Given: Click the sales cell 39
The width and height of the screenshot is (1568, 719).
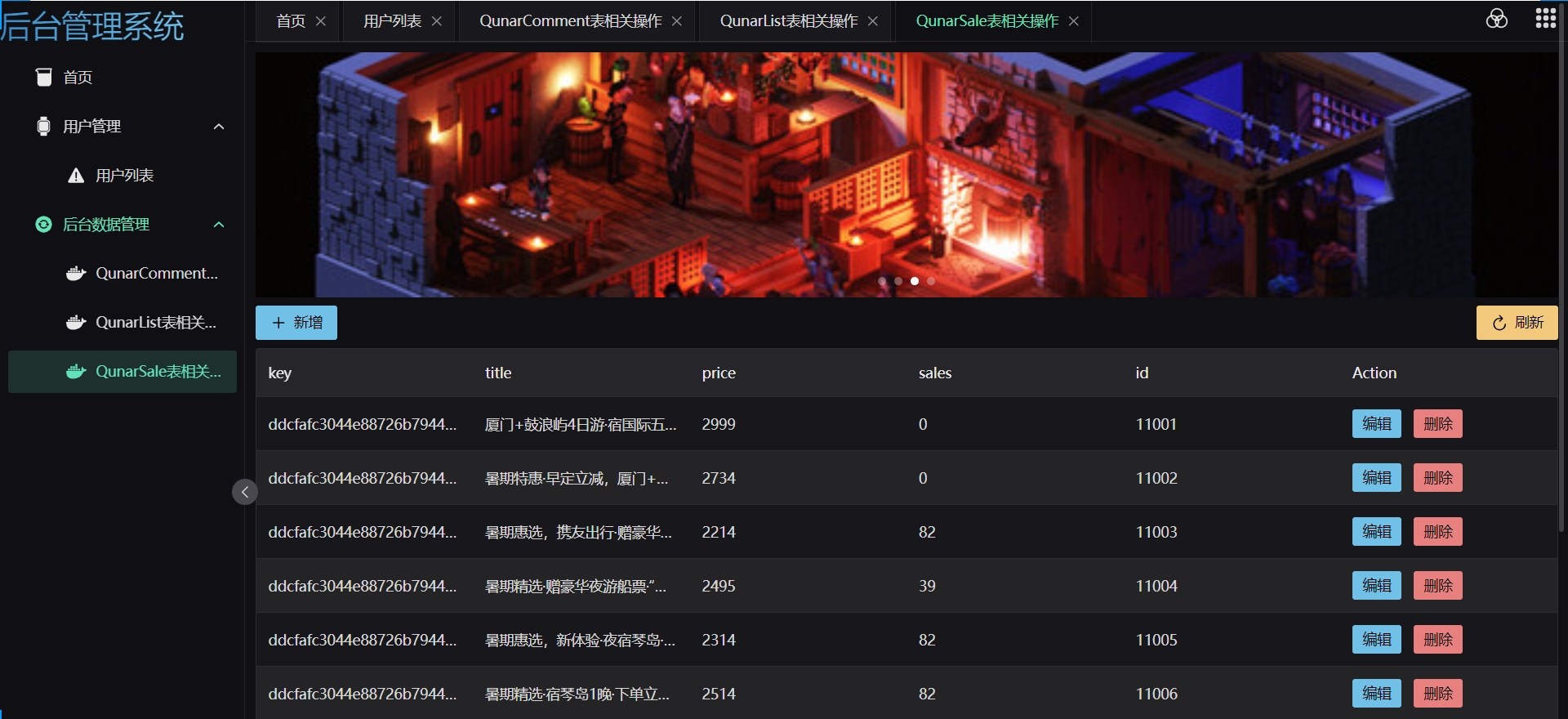Looking at the screenshot, I should pyautogui.click(x=927, y=586).
